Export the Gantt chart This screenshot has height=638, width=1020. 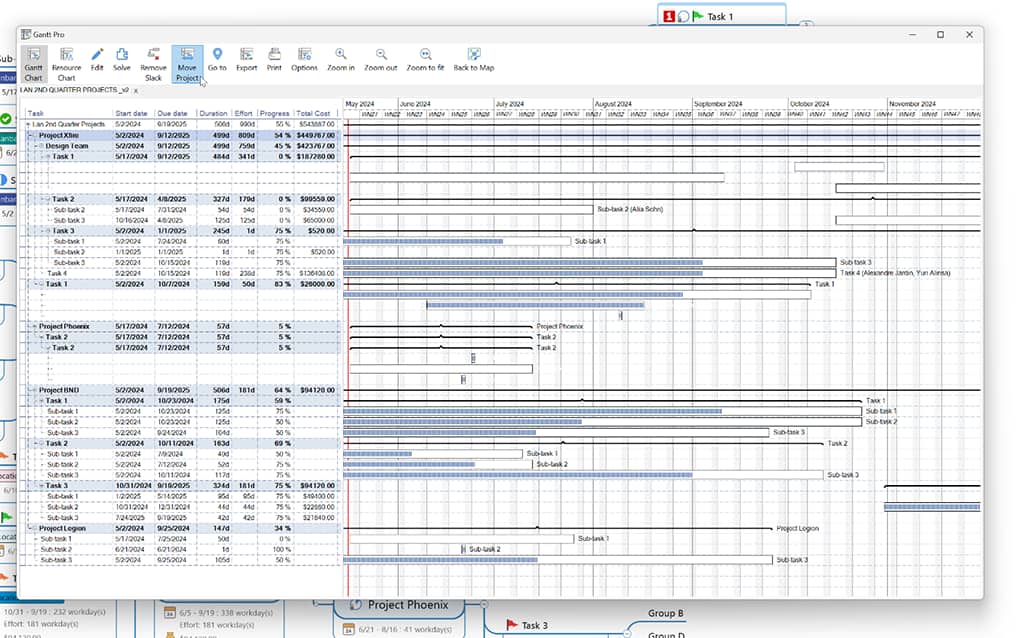[246, 61]
